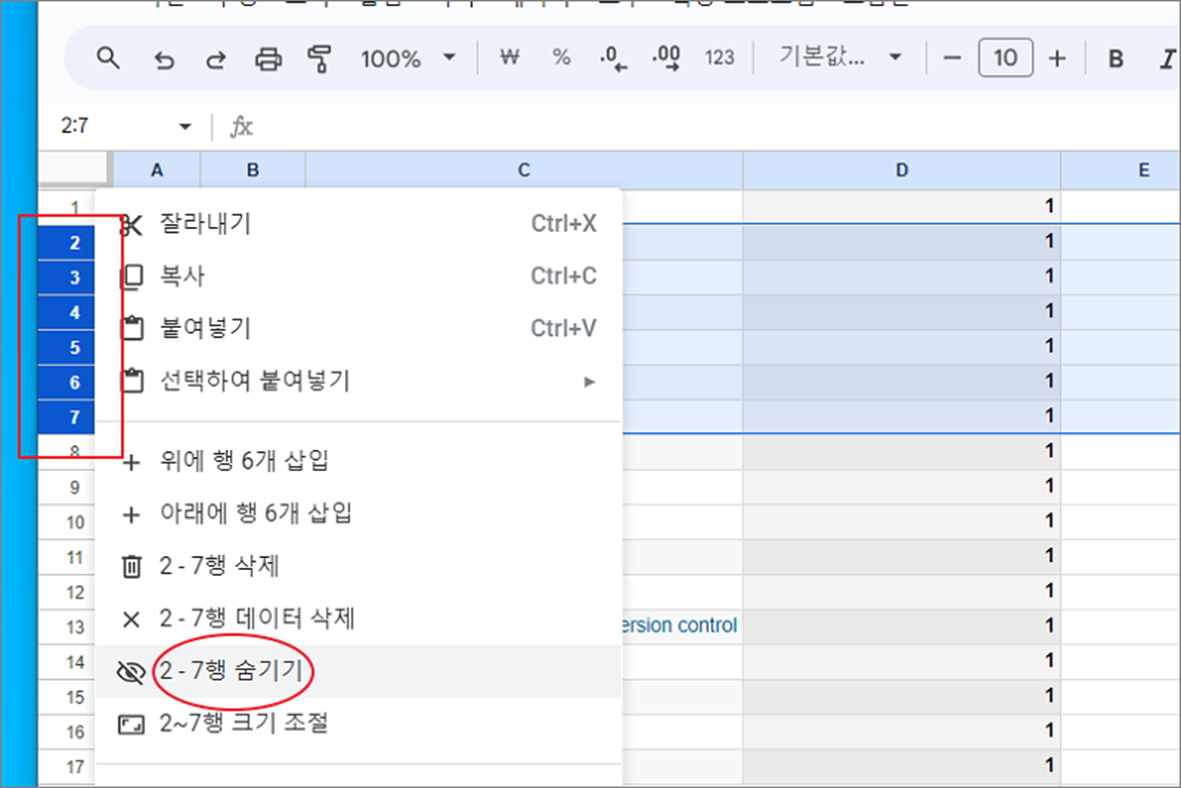Apply won currency format
This screenshot has width=1181, height=788.
(510, 57)
